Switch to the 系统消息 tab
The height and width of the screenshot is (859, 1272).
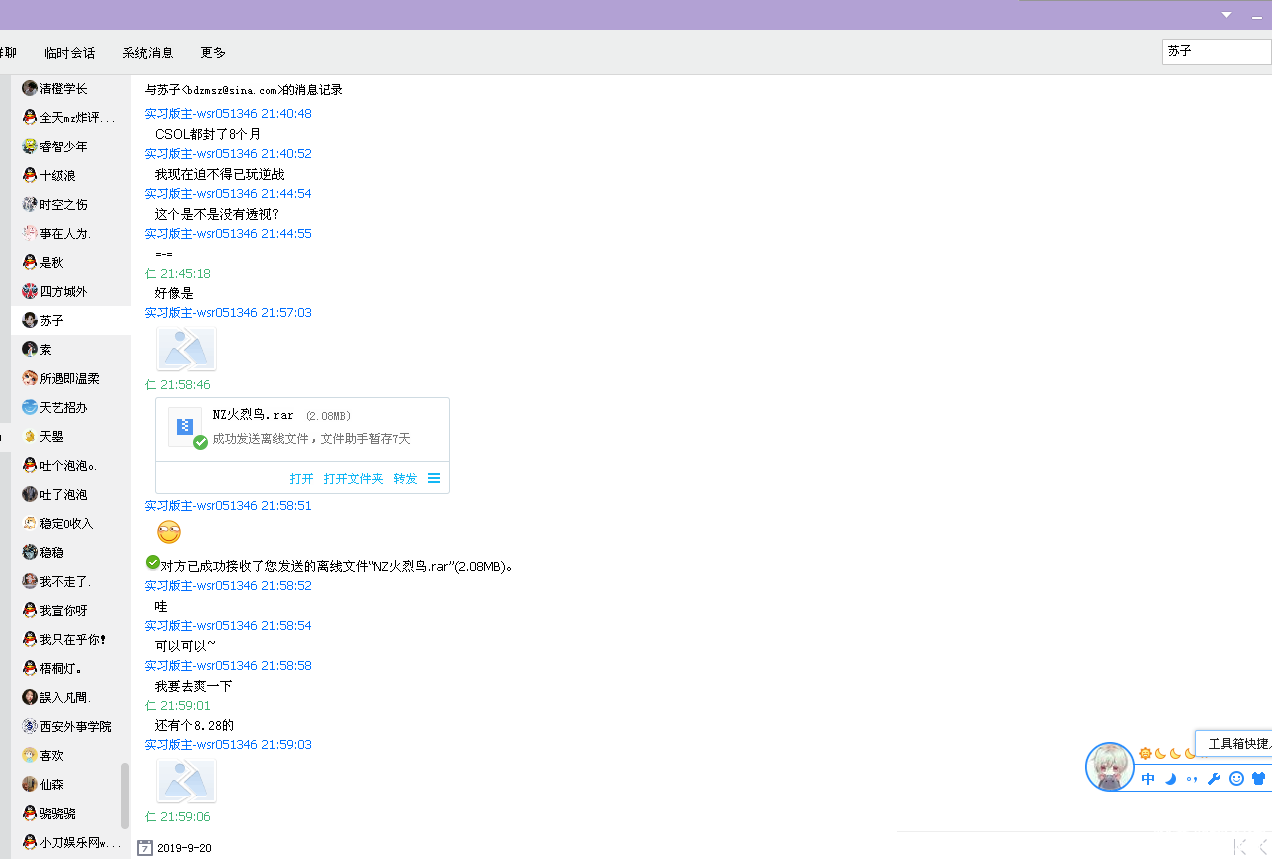coord(148,53)
